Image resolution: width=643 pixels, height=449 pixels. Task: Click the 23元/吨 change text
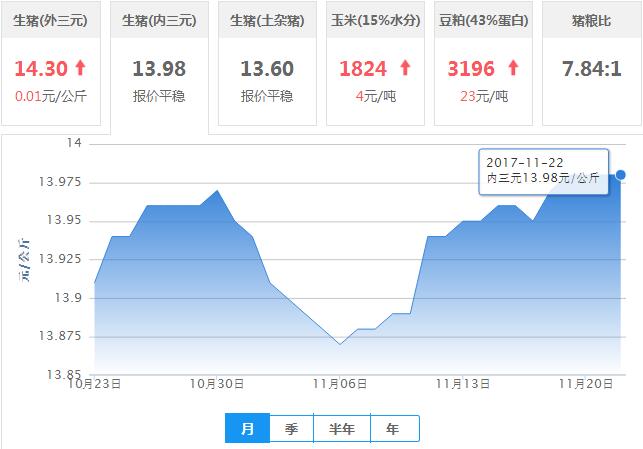coord(484,96)
